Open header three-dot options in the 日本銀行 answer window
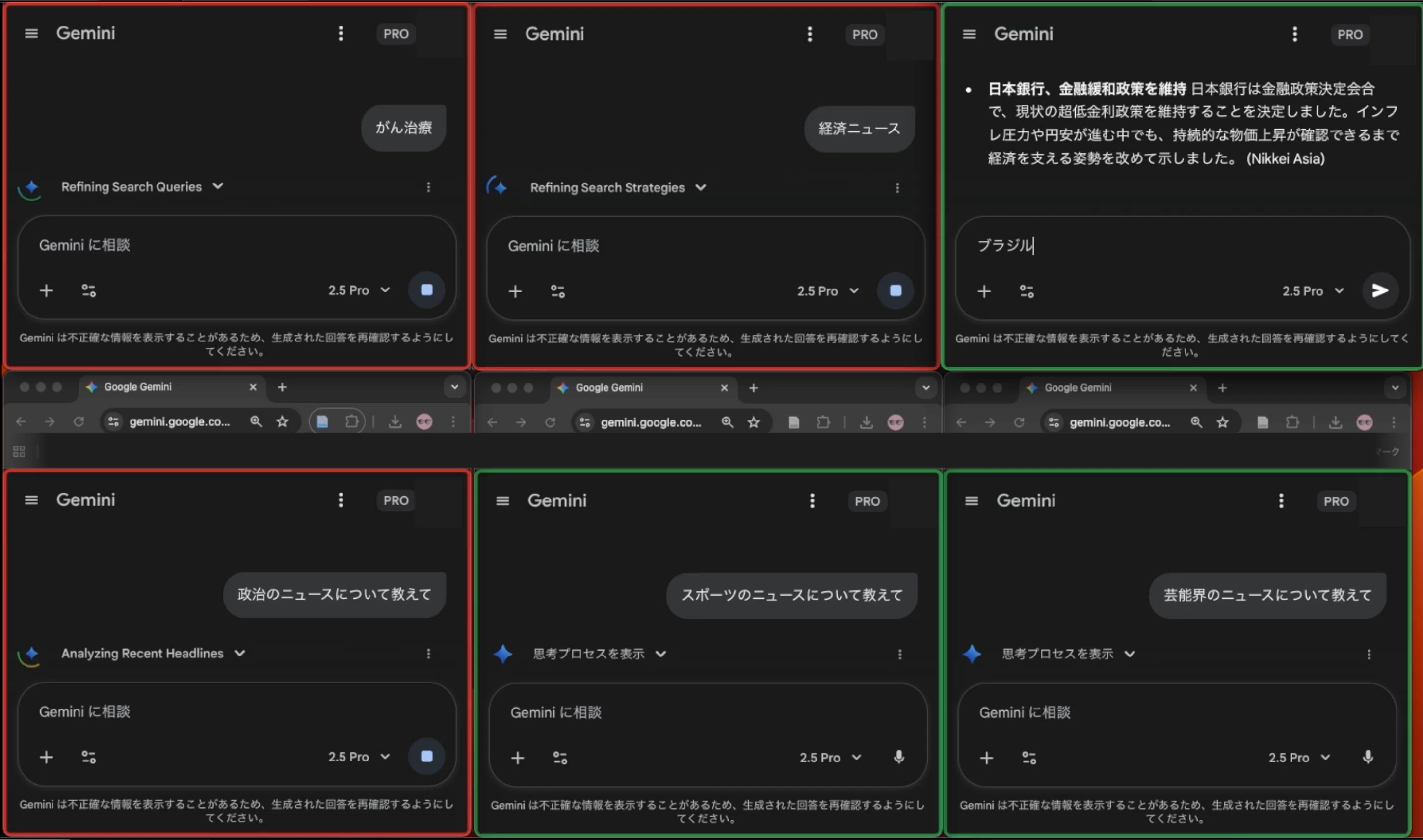Image resolution: width=1423 pixels, height=840 pixels. [1295, 34]
